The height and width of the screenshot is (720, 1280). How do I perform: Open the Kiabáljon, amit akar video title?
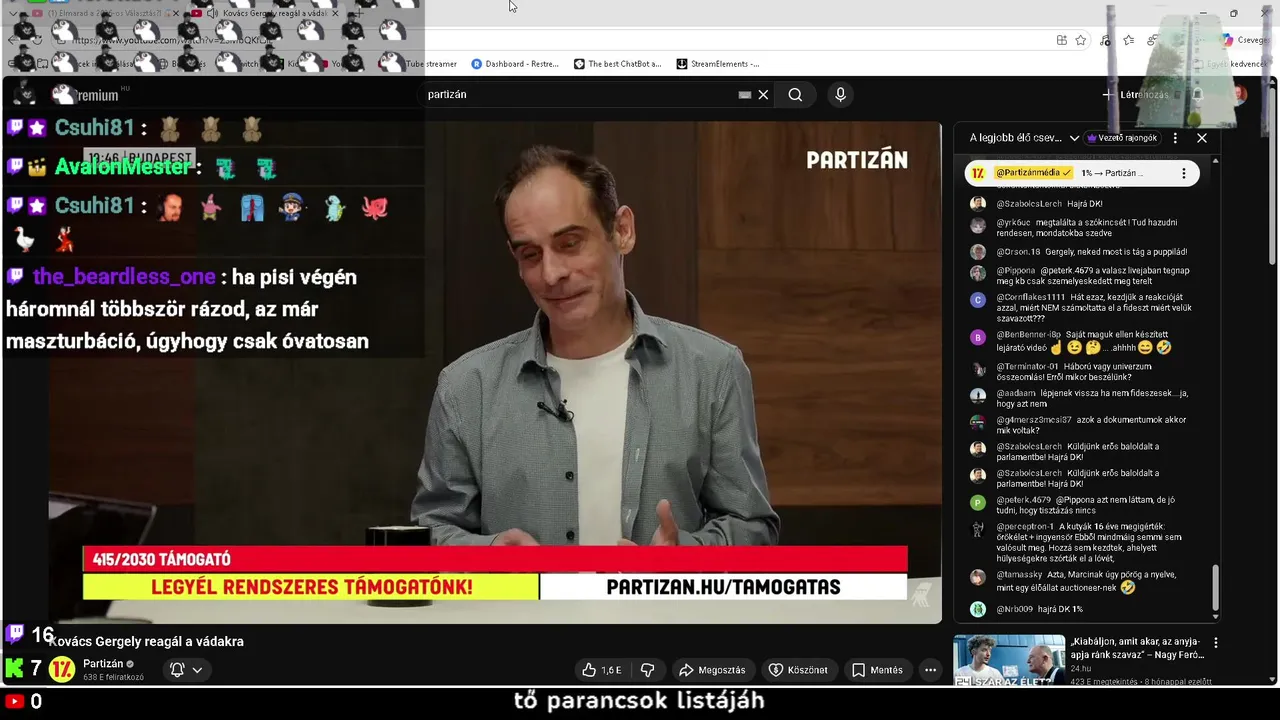tap(1138, 648)
